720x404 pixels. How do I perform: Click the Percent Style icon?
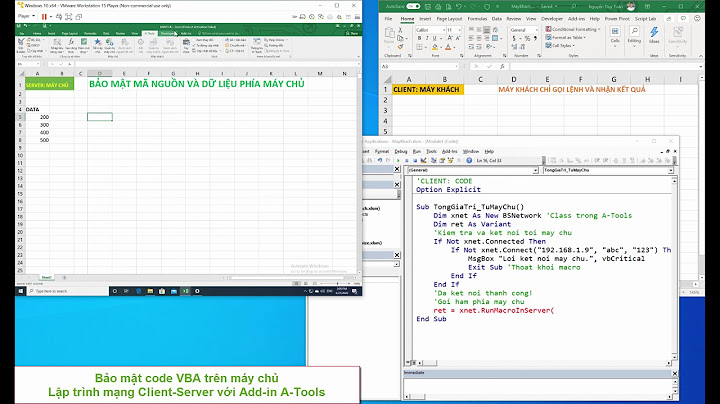click(x=527, y=38)
